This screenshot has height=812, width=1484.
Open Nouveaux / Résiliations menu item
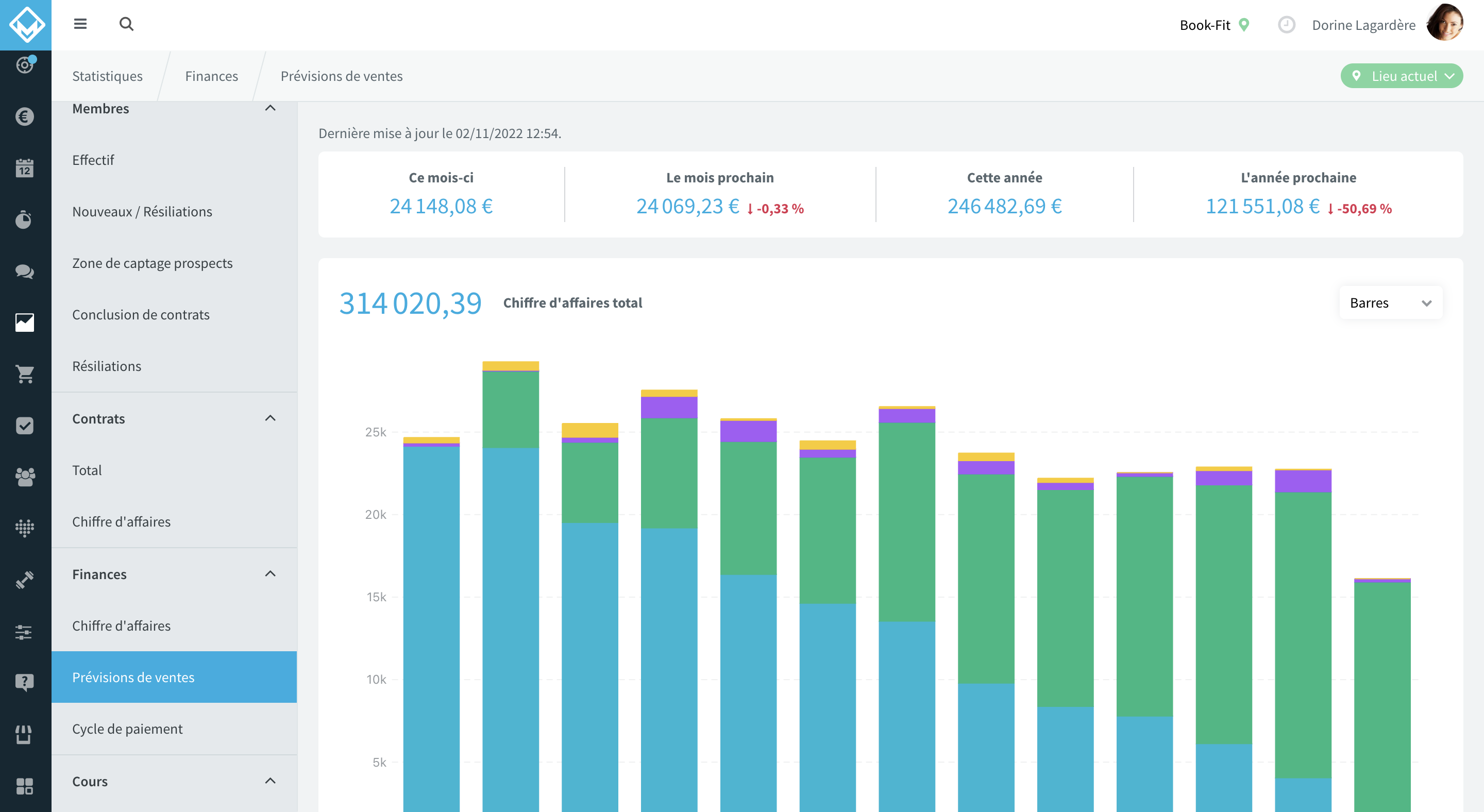click(174, 211)
